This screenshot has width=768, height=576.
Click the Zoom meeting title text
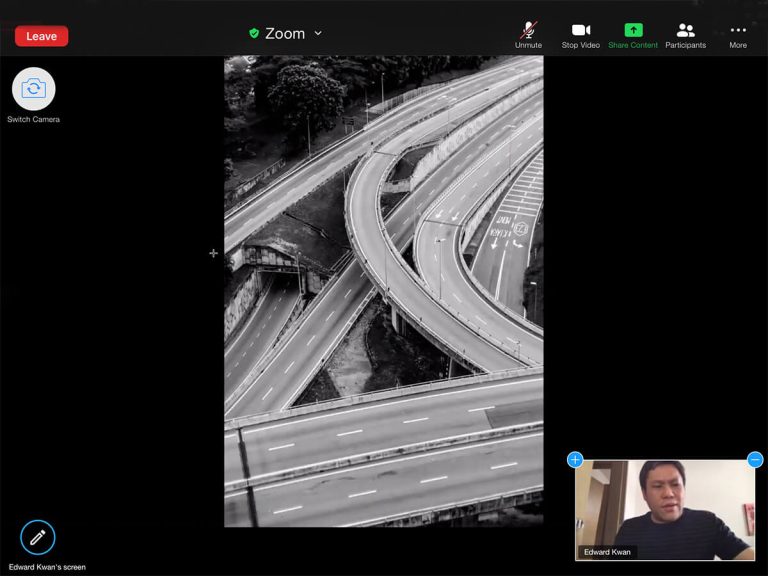(x=285, y=33)
